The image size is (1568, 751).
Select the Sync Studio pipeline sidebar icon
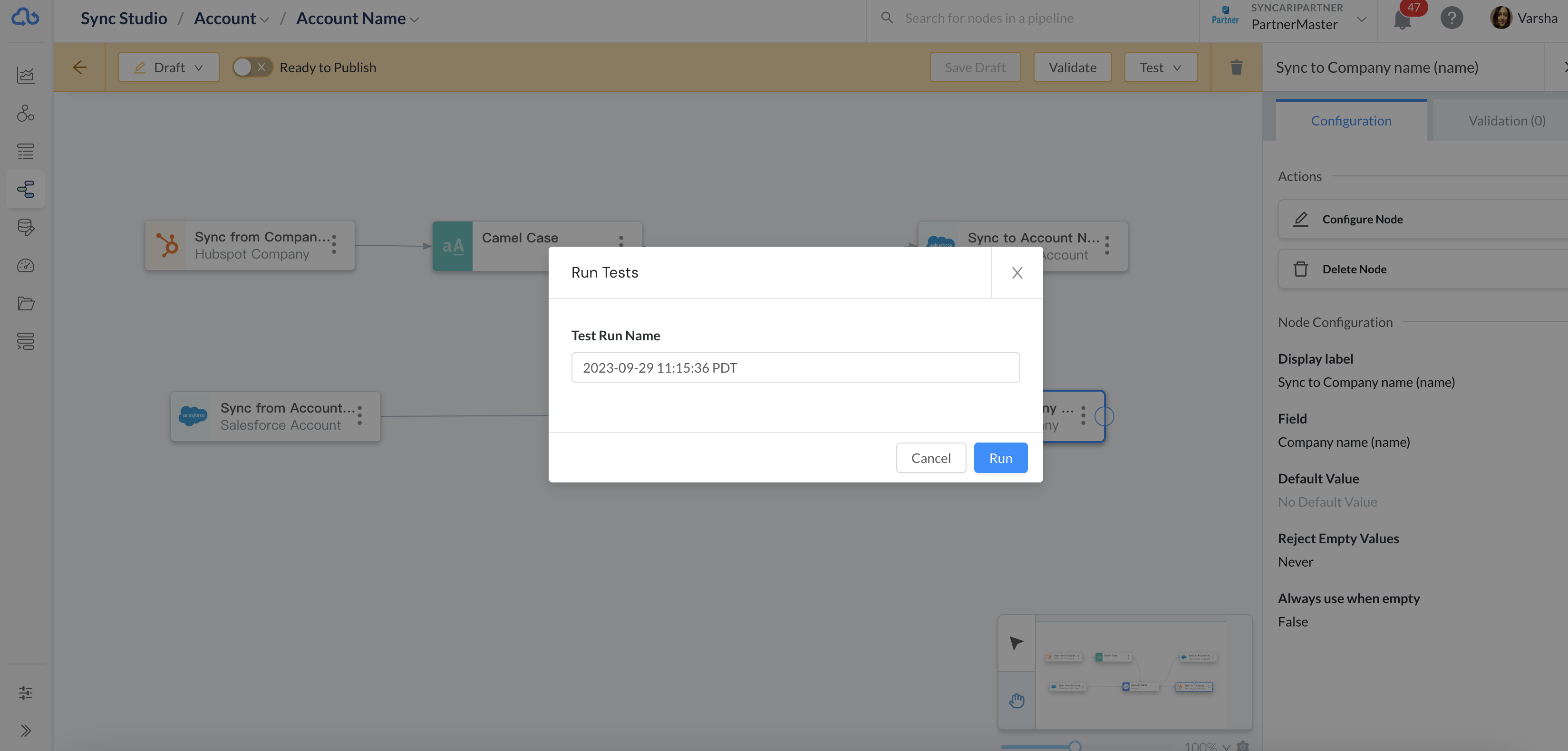click(x=26, y=189)
